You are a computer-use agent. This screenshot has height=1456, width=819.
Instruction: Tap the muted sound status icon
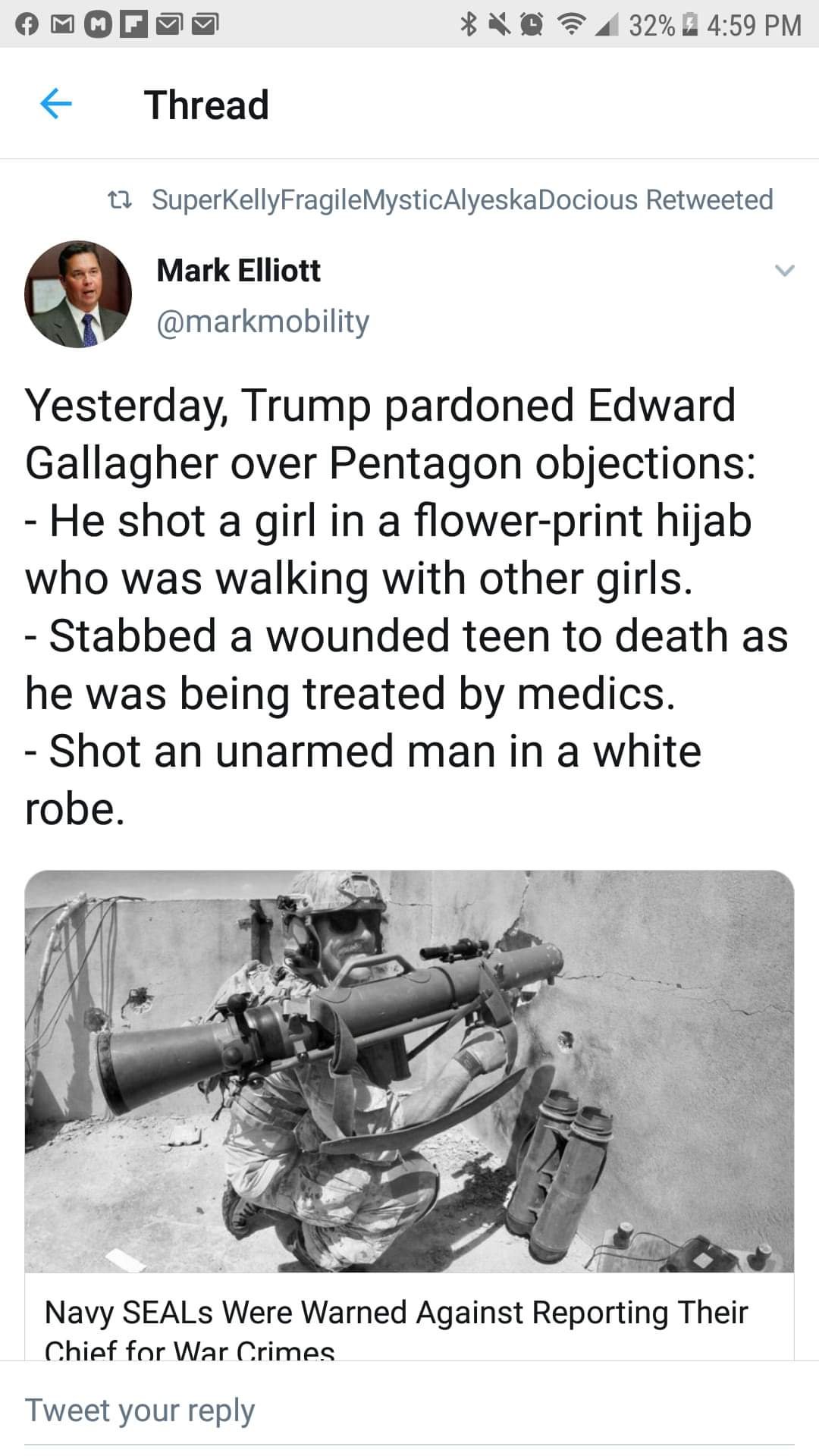coord(500,25)
